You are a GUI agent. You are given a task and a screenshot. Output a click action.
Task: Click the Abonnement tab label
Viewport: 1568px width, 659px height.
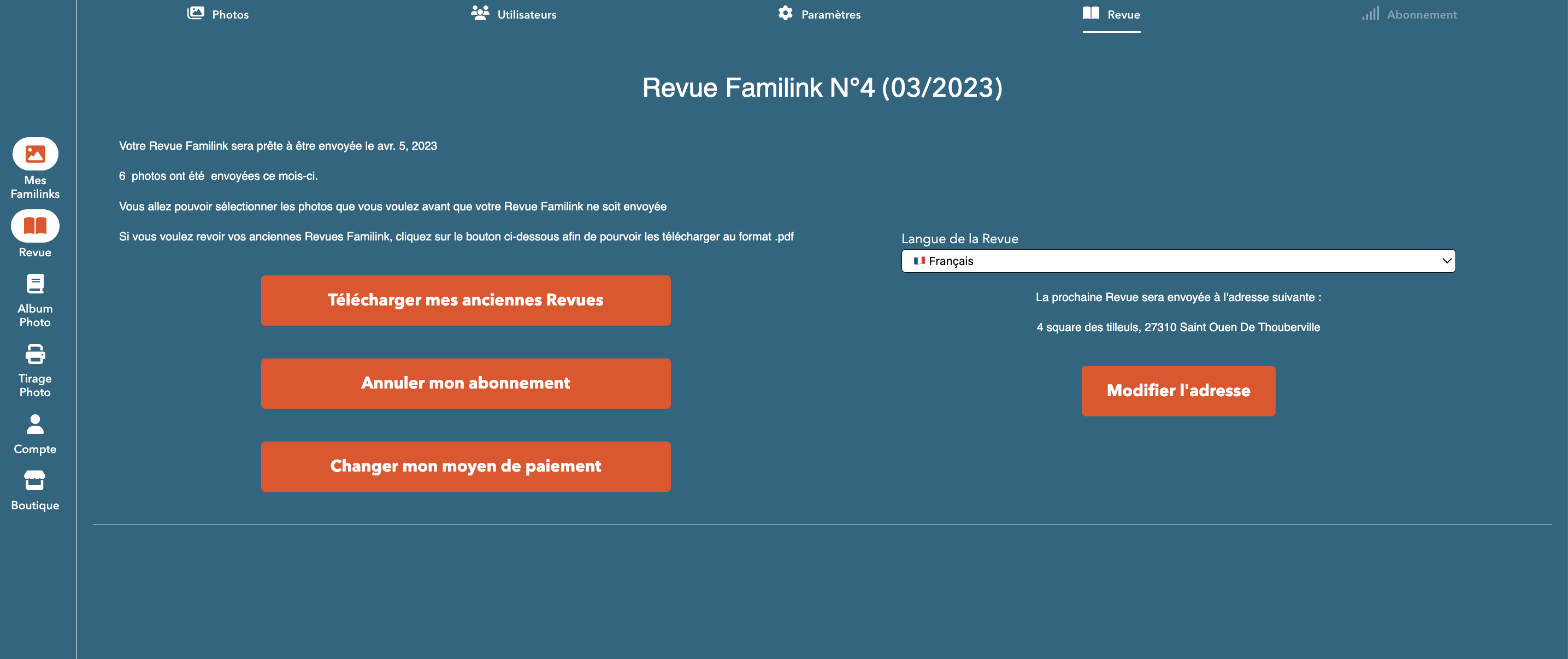pos(1421,15)
